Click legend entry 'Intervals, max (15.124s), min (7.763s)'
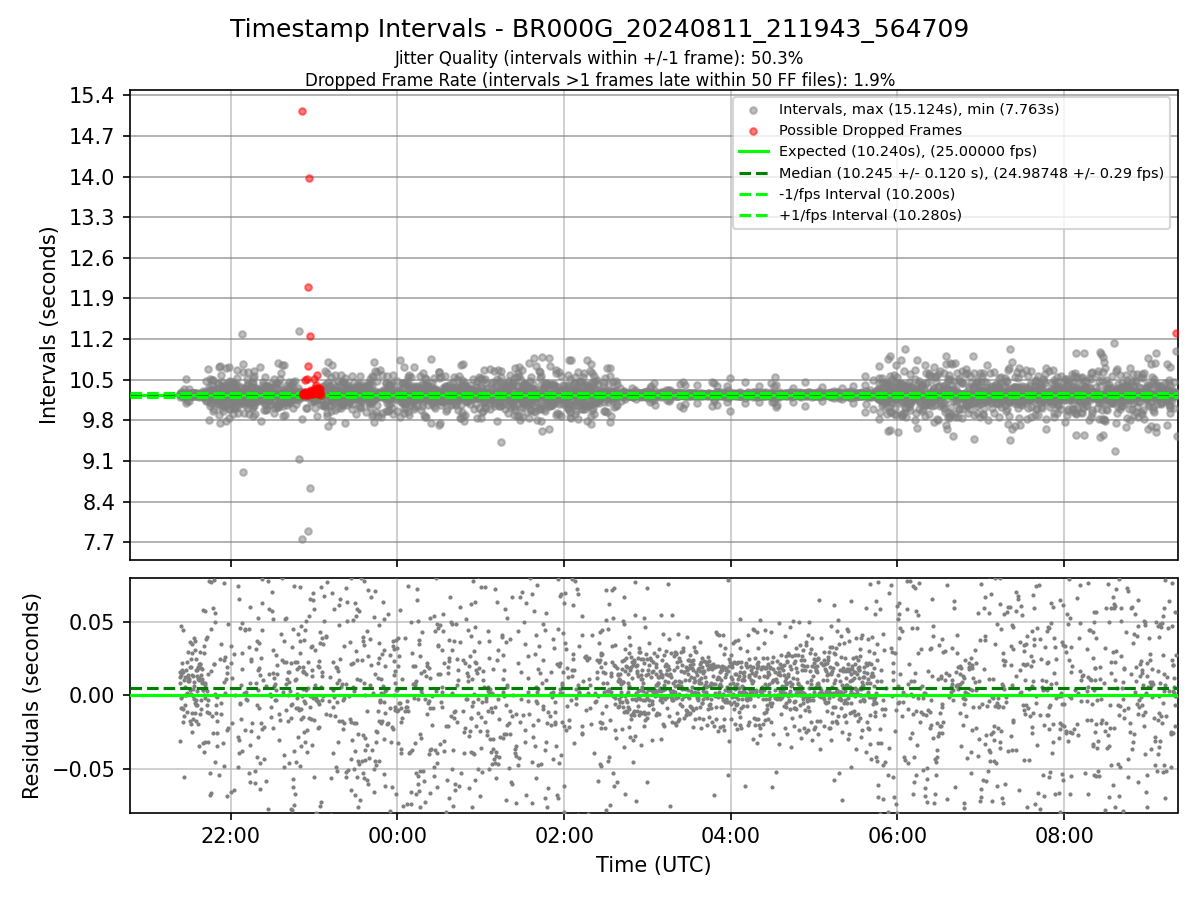This screenshot has width=1200, height=900. click(919, 109)
